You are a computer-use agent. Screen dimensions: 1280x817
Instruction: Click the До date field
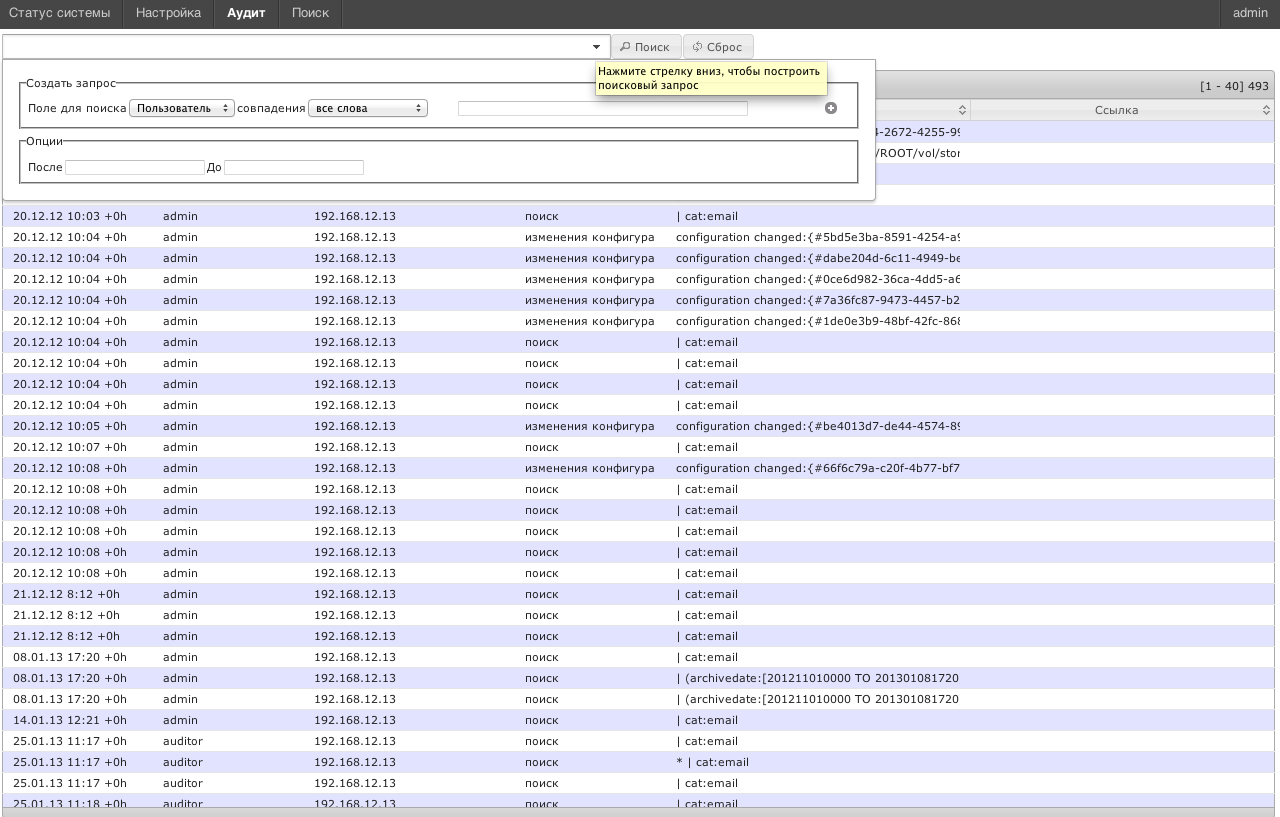click(294, 167)
